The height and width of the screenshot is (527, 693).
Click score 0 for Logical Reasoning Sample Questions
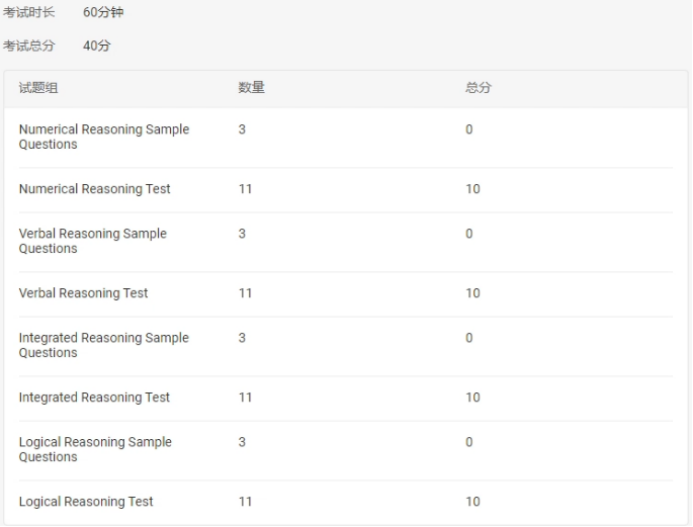[x=469, y=442]
